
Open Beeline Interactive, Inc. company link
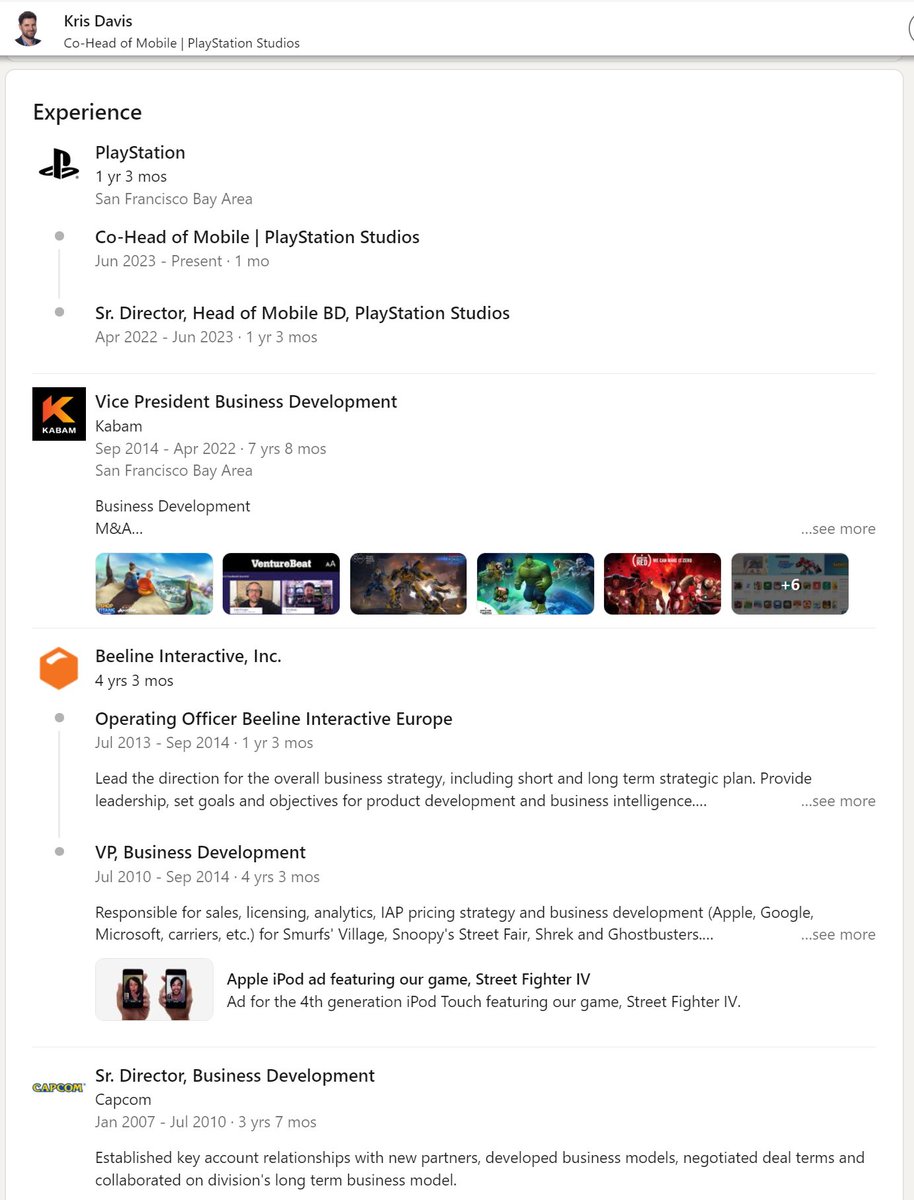click(188, 657)
